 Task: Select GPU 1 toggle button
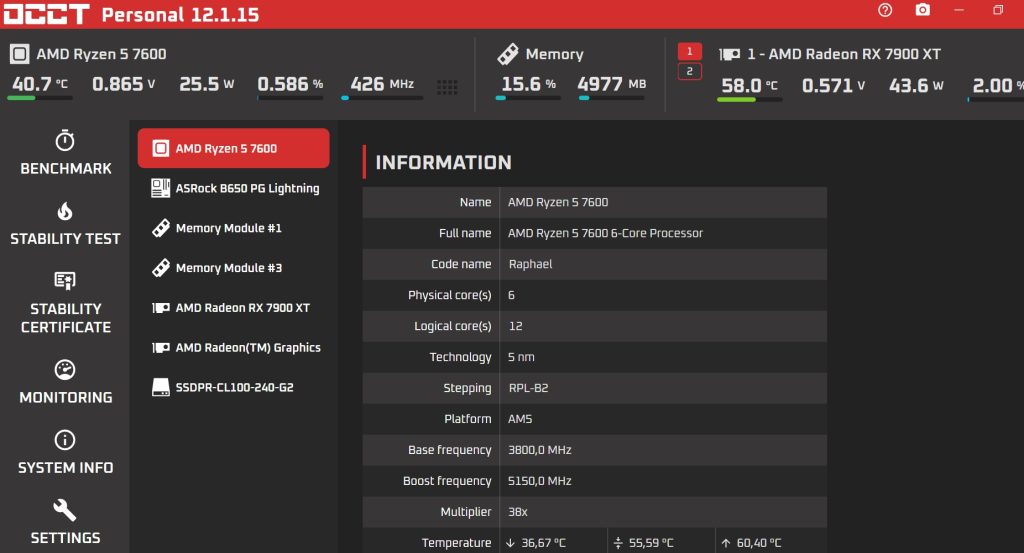[690, 52]
